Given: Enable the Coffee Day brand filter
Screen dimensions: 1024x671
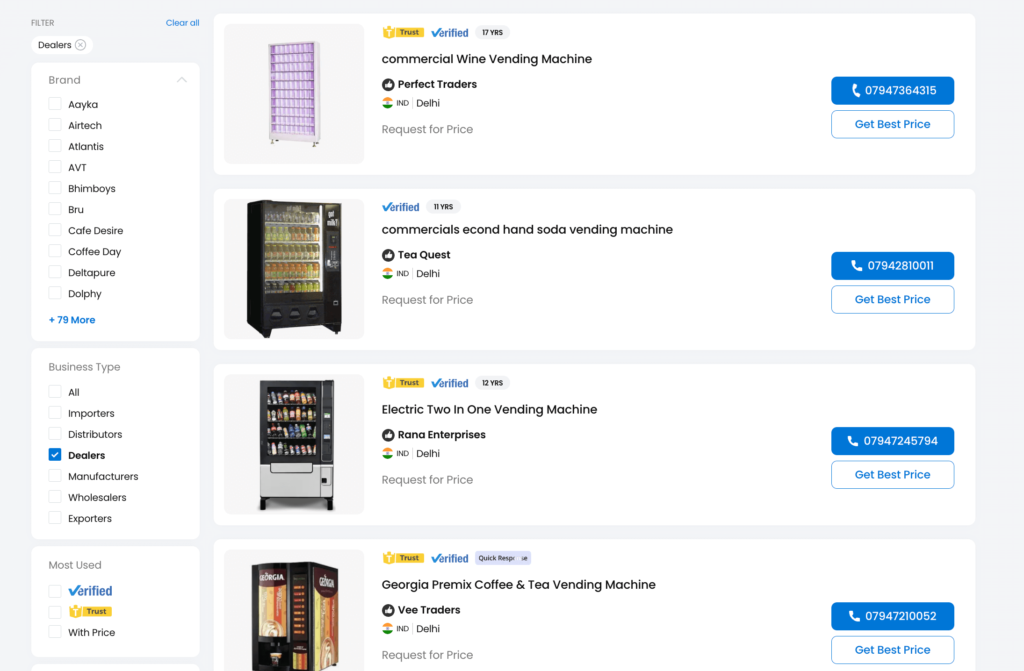Looking at the screenshot, I should pos(55,252).
